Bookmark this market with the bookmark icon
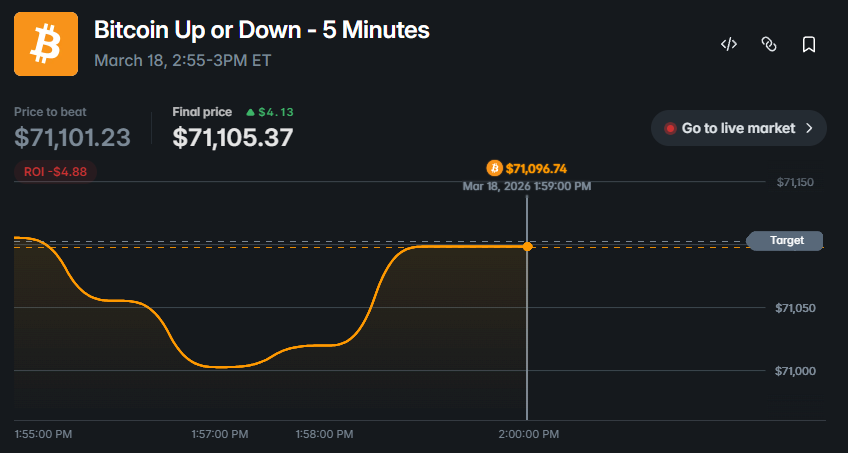This screenshot has height=453, width=848. pyautogui.click(x=809, y=44)
